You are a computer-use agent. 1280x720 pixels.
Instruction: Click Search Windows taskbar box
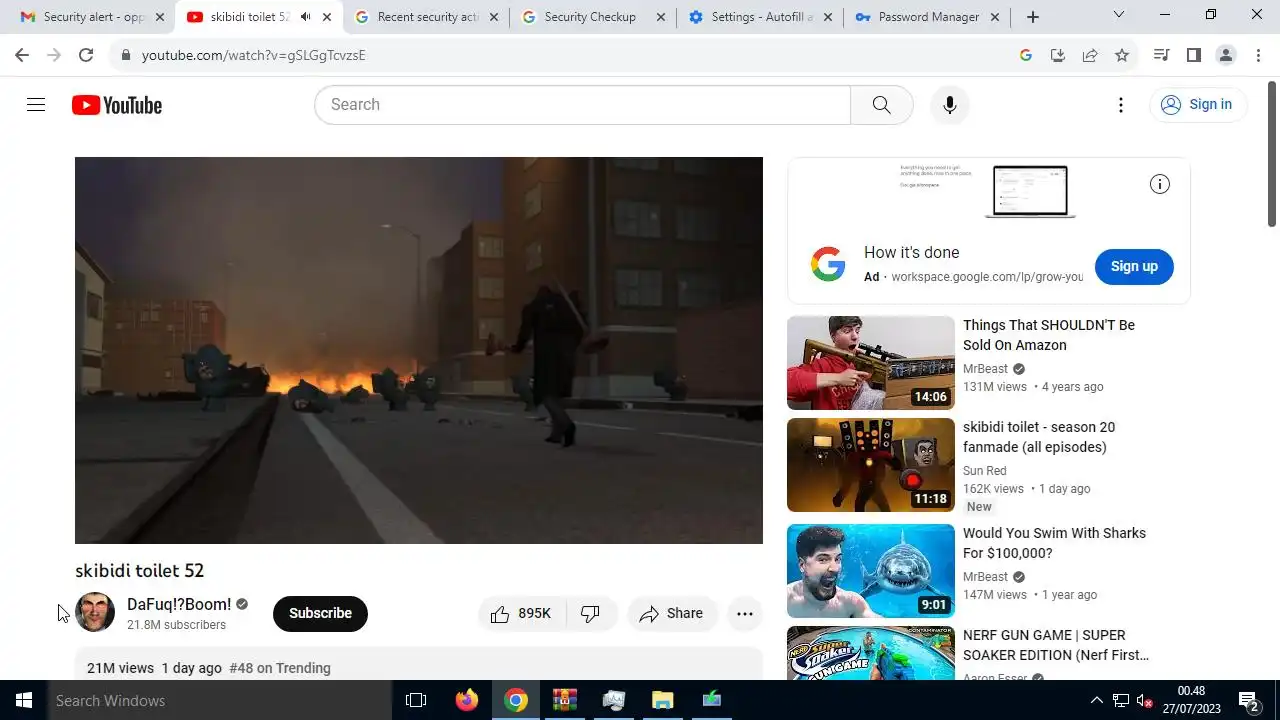pyautogui.click(x=220, y=700)
